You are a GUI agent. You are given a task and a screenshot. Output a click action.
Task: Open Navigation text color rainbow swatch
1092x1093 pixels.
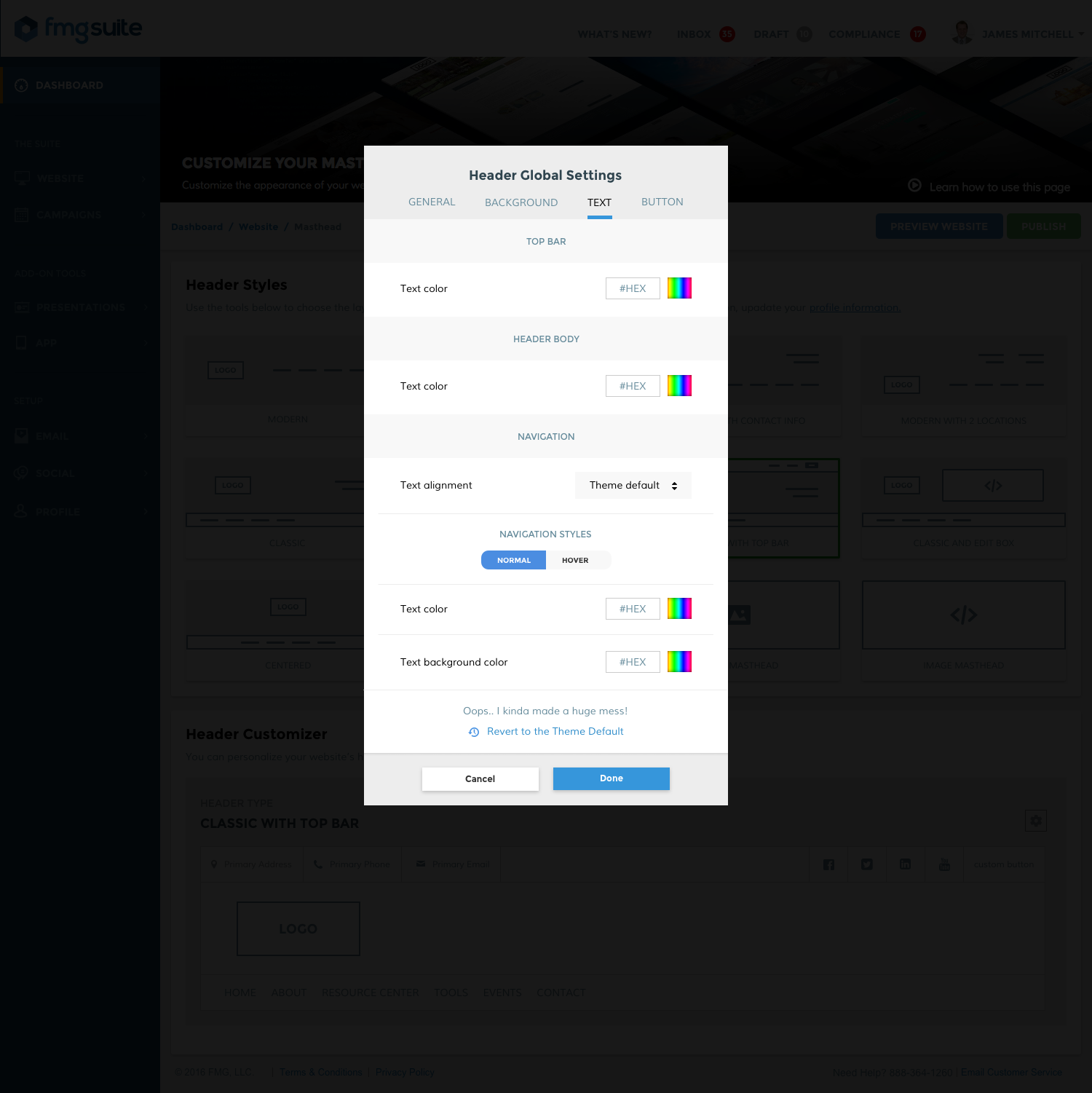679,609
